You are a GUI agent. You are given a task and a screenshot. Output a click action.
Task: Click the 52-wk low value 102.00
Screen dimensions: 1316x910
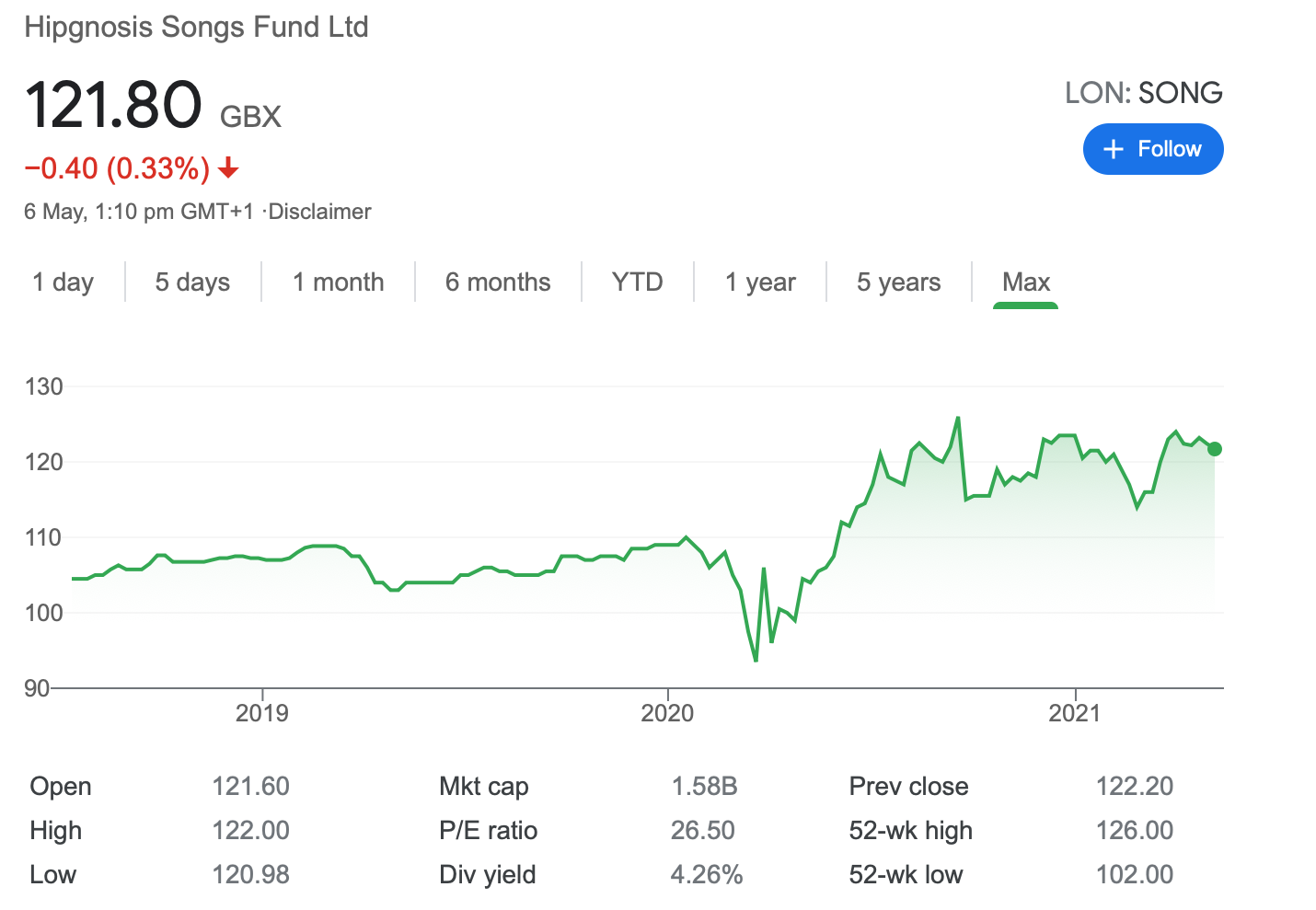[x=1135, y=874]
